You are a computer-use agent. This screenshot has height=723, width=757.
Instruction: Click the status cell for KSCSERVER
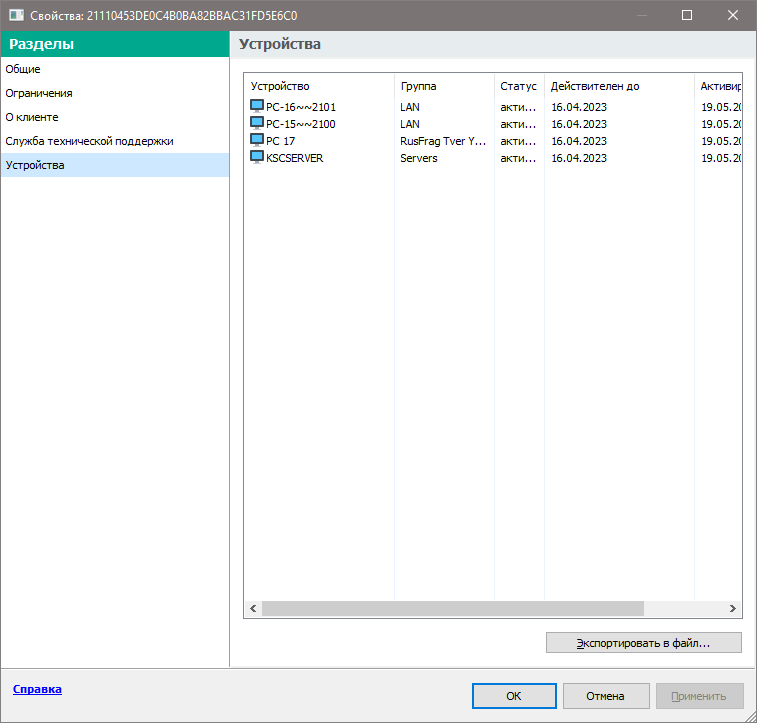518,158
